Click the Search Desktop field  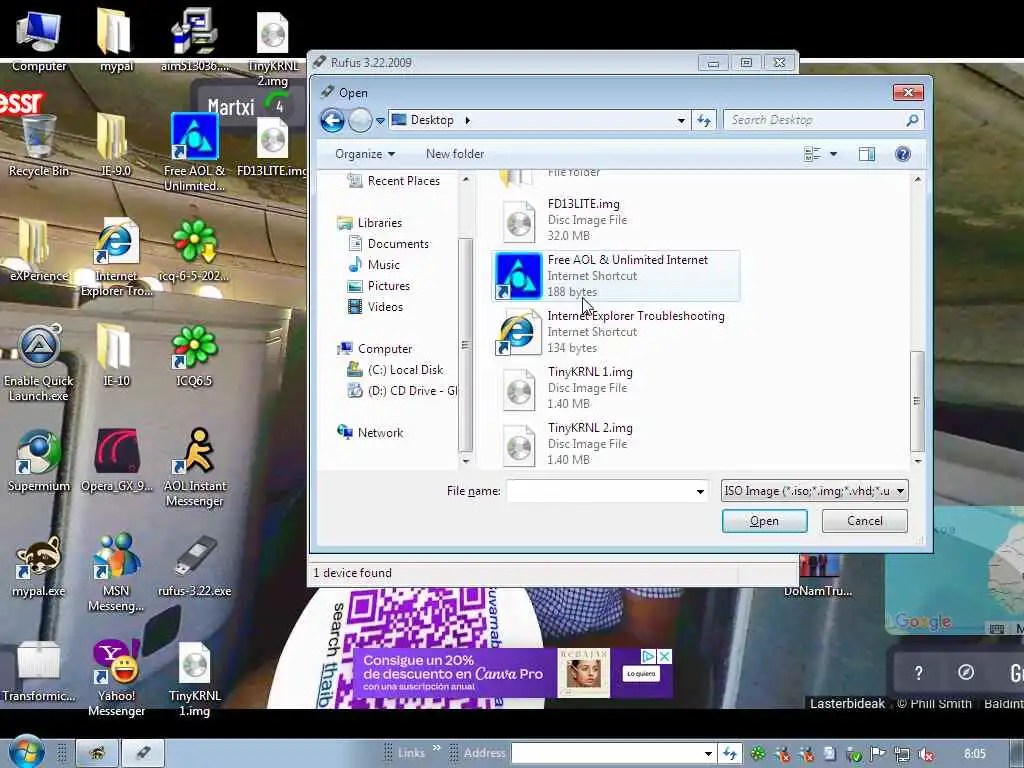coord(823,120)
